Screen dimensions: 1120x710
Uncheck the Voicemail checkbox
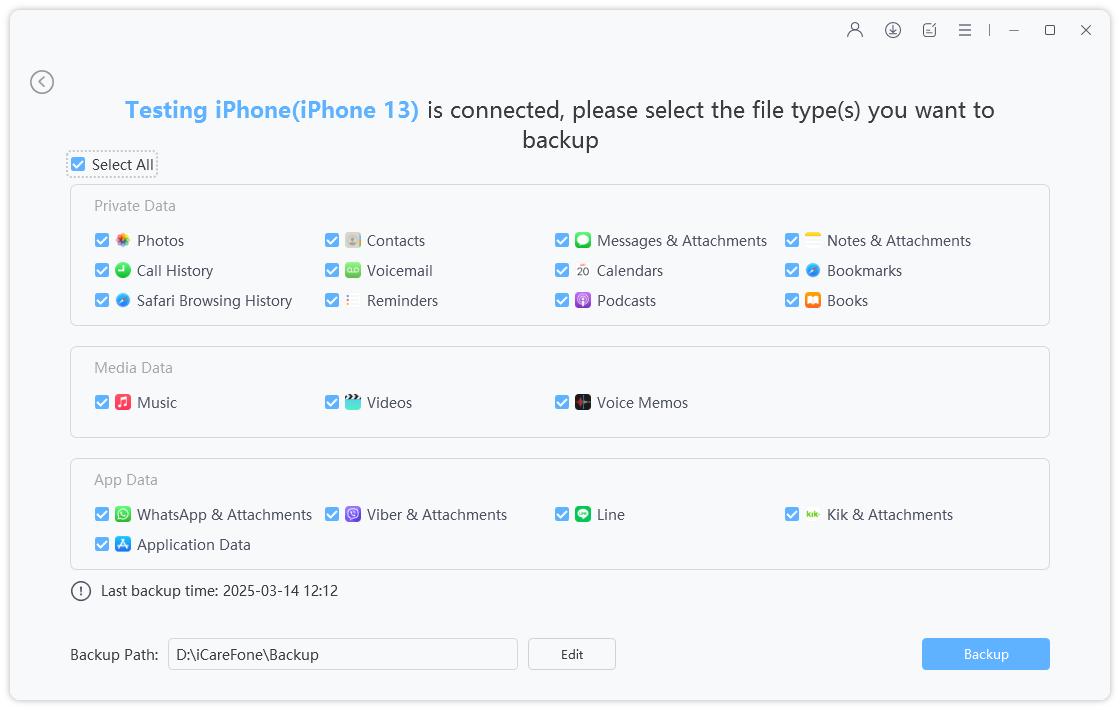pyautogui.click(x=332, y=270)
